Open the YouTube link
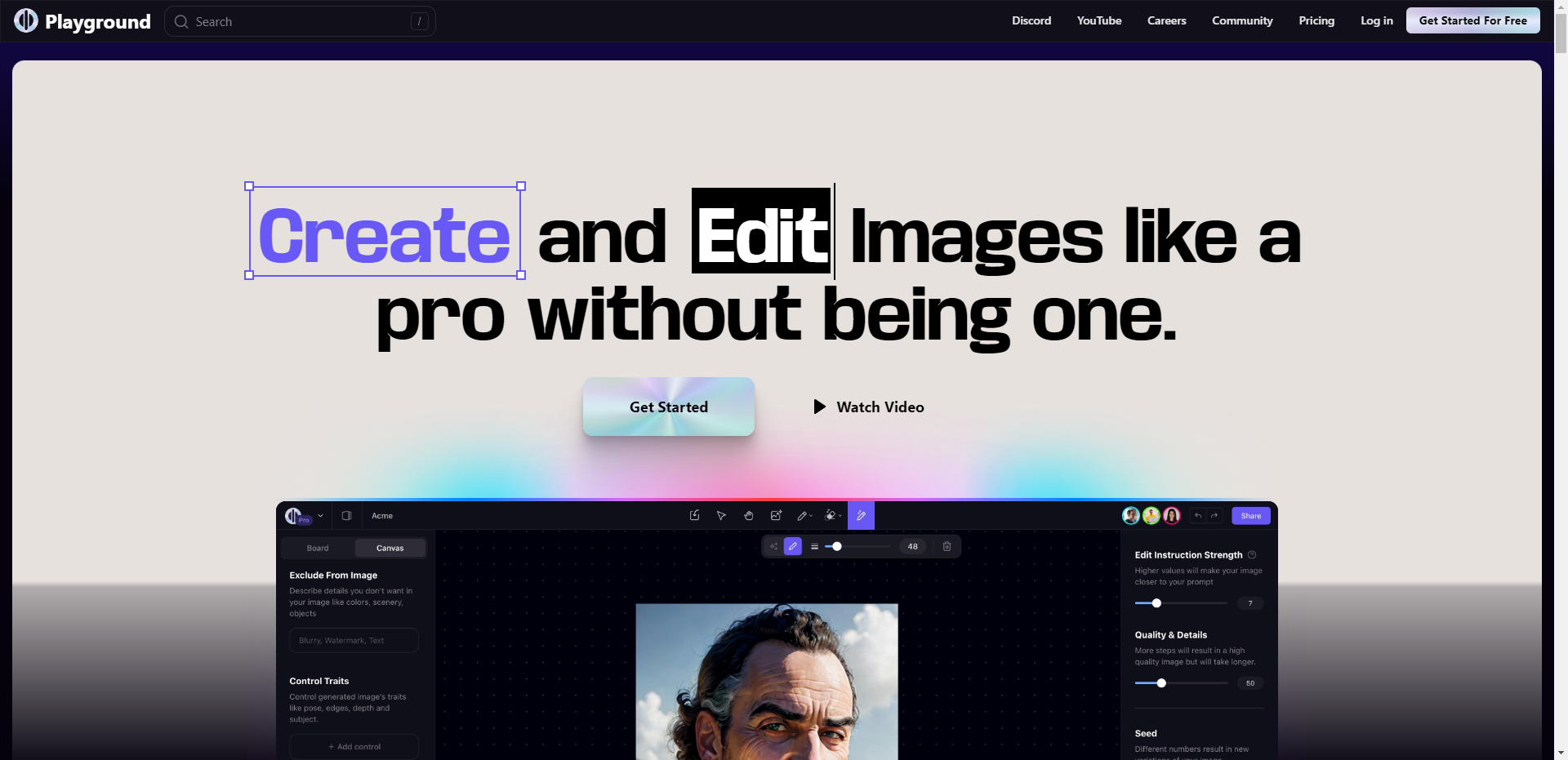Screen dimensions: 1568x760 [1099, 20]
